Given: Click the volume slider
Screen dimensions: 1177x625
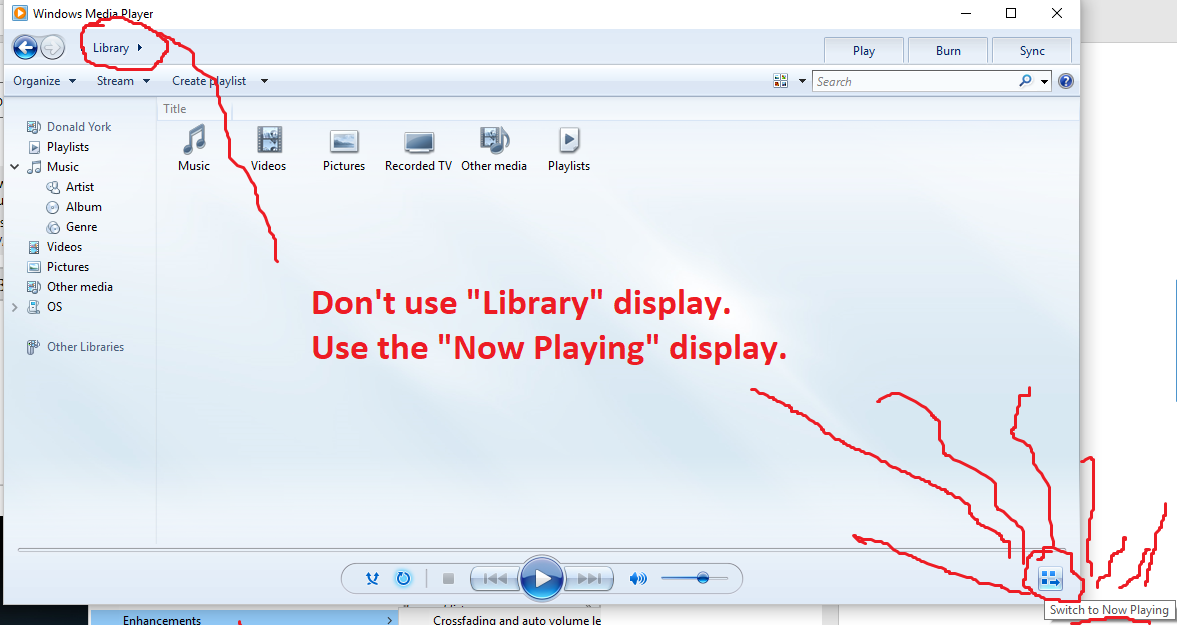Looking at the screenshot, I should [x=694, y=578].
